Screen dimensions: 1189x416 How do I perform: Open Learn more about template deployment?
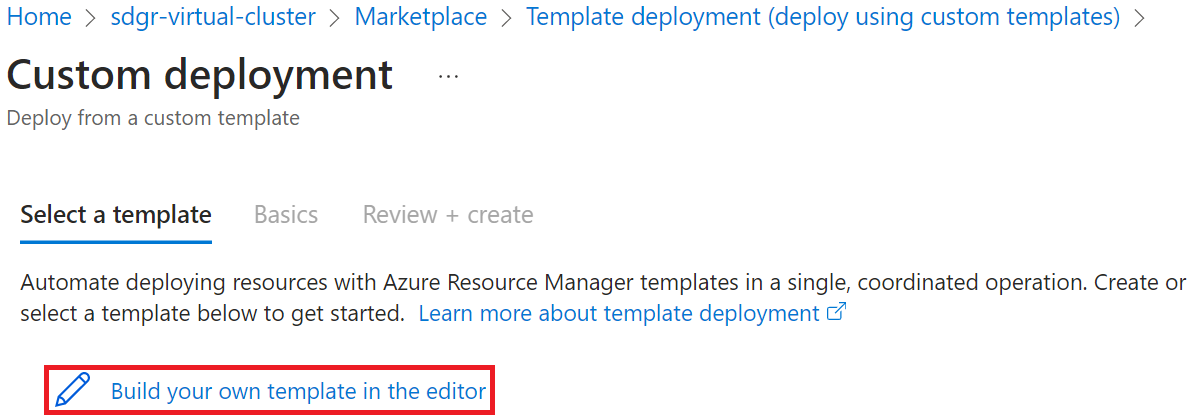[618, 313]
